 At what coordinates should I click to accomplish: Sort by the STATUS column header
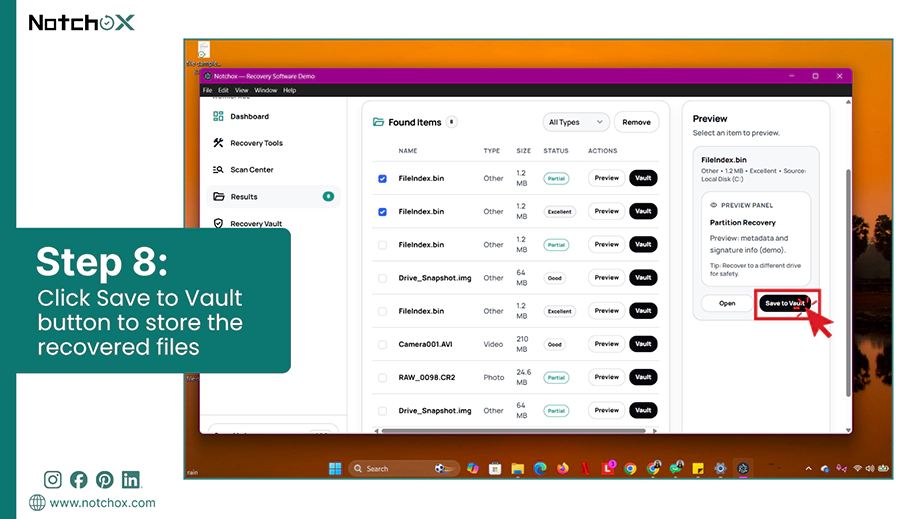click(x=556, y=151)
